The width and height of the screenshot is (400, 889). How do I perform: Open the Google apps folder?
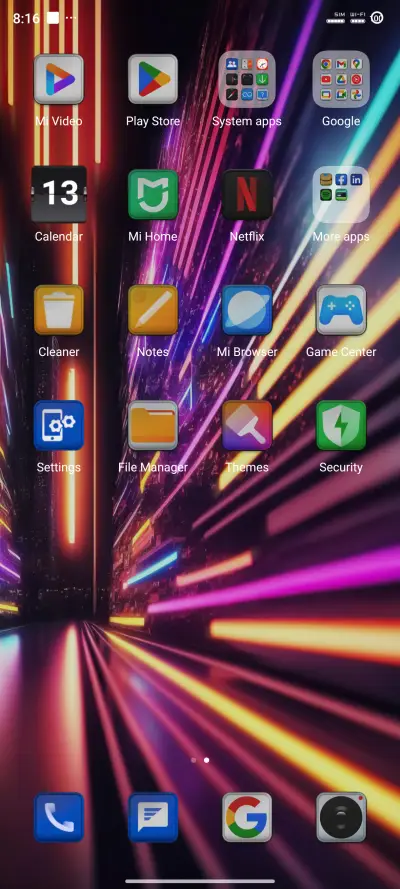341,79
